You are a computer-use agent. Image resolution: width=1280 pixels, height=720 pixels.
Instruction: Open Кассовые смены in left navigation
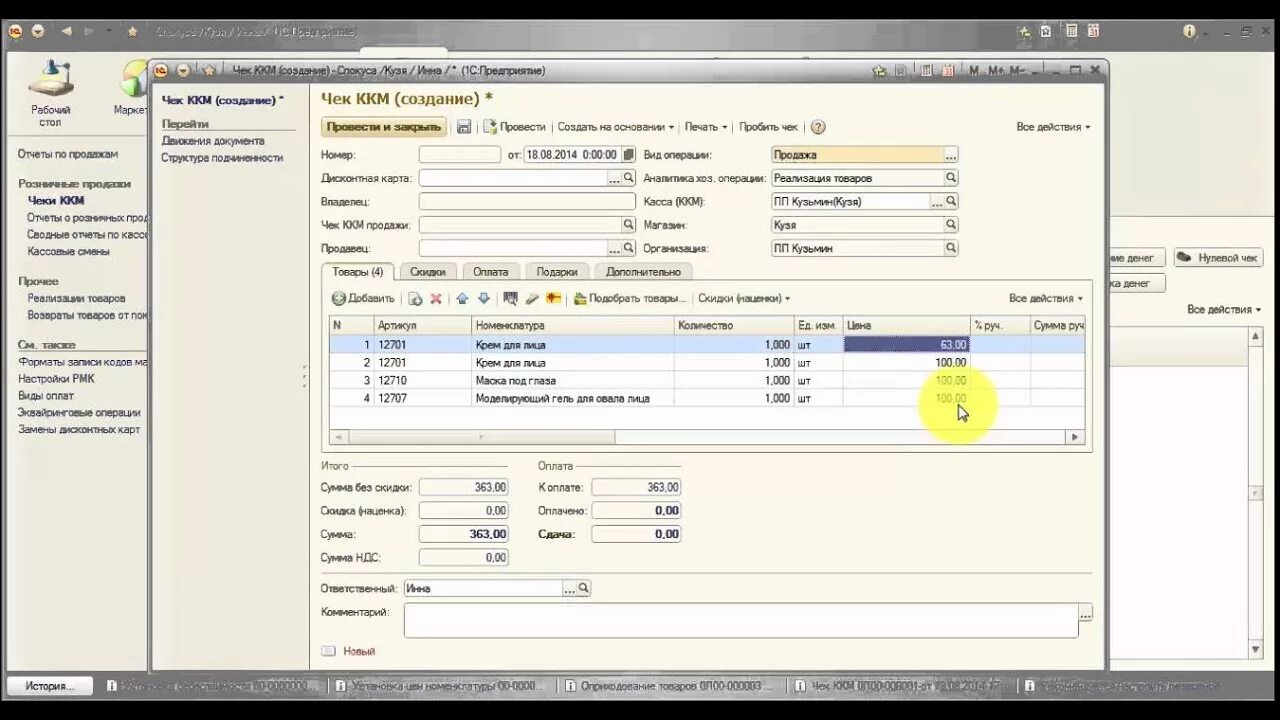pyautogui.click(x=69, y=252)
